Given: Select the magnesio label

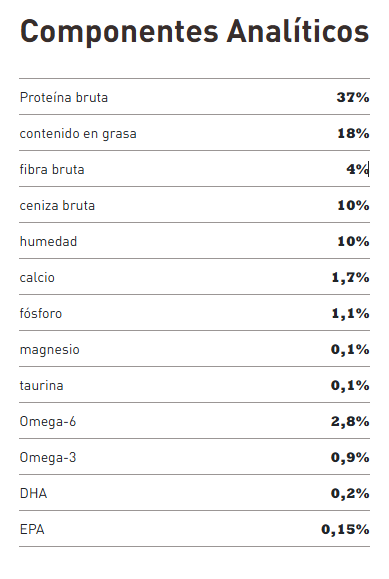Looking at the screenshot, I should [x=50, y=350].
